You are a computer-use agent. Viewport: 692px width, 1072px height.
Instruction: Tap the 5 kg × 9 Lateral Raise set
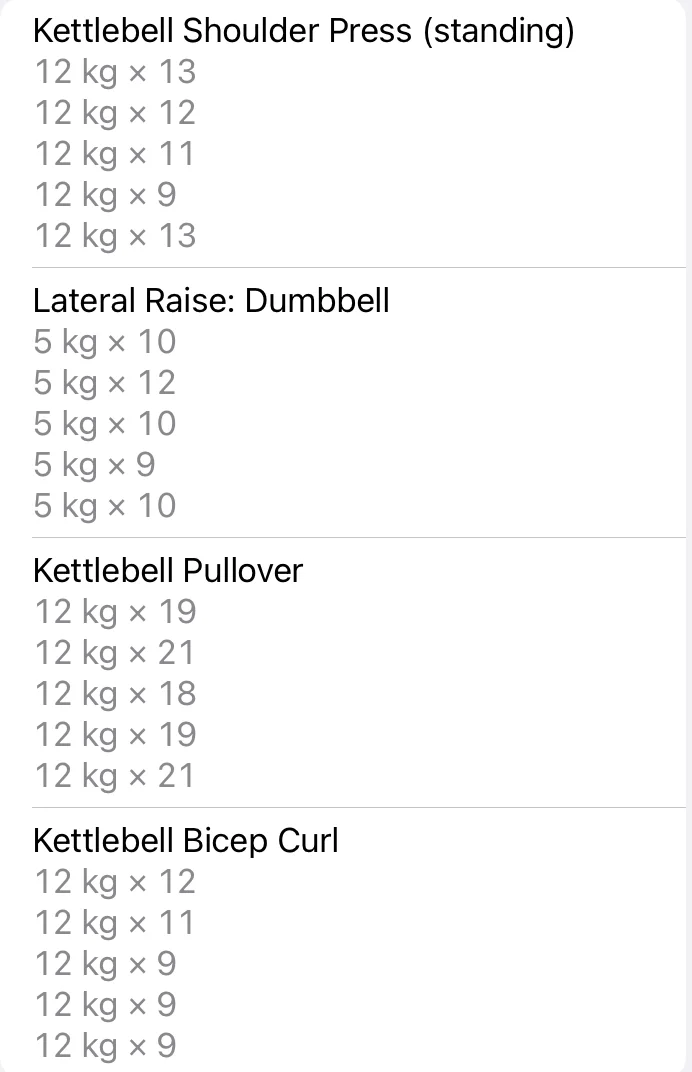click(94, 465)
